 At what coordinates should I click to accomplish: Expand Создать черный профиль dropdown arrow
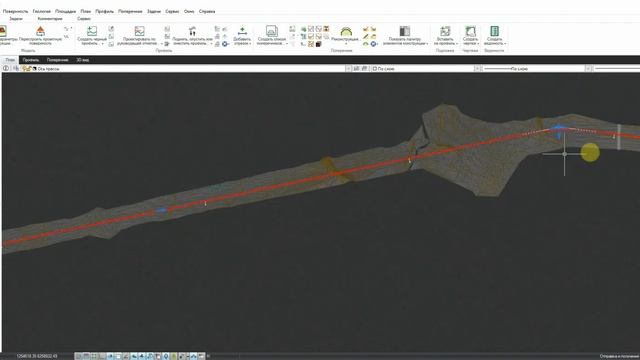point(103,43)
